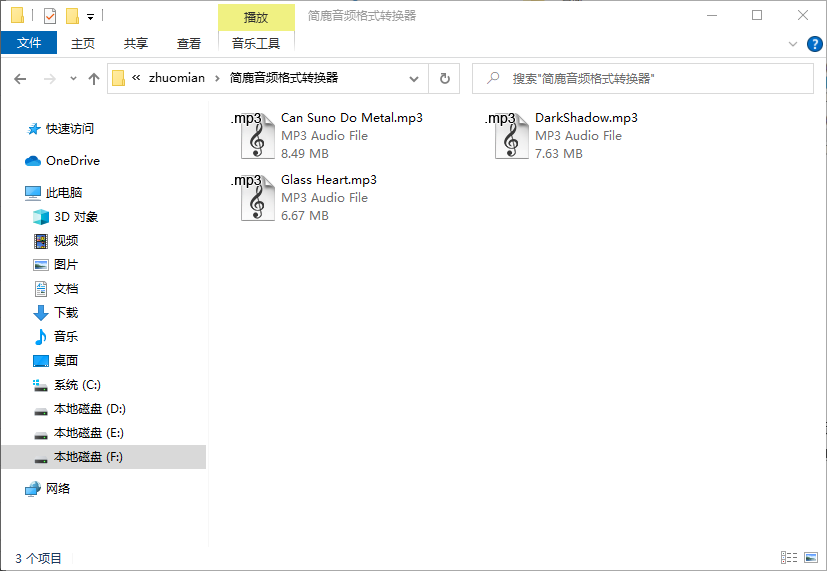Open the 文件 ribbon tab
Viewport: 827px width, 571px height.
(x=29, y=43)
